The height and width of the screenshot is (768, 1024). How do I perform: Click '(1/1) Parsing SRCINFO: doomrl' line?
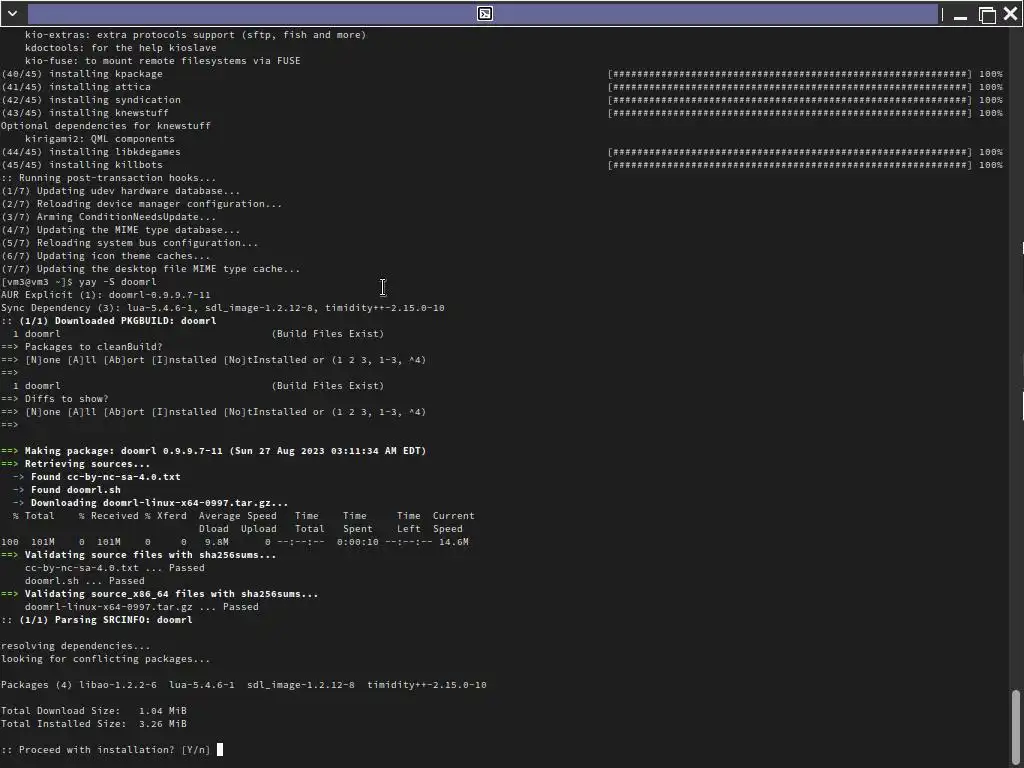[97, 620]
